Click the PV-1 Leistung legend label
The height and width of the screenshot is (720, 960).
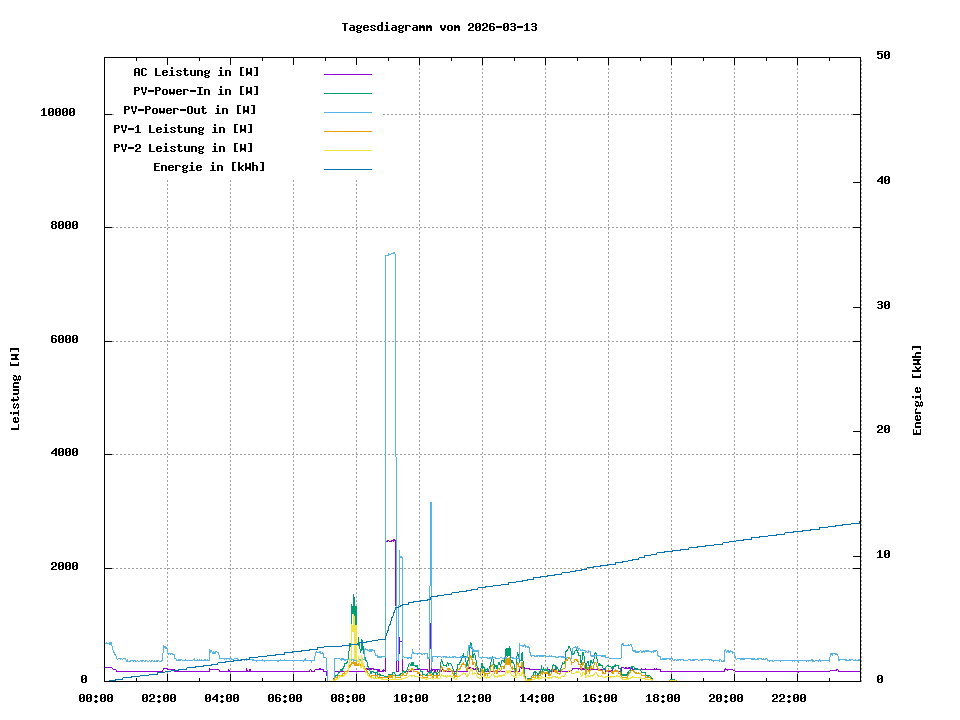coord(183,129)
